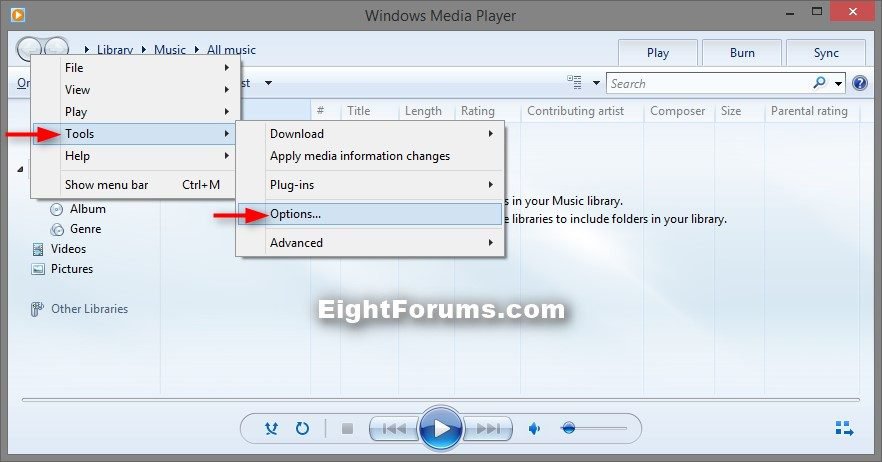The width and height of the screenshot is (882, 462).
Task: Toggle the repeat button
Action: [x=302, y=429]
